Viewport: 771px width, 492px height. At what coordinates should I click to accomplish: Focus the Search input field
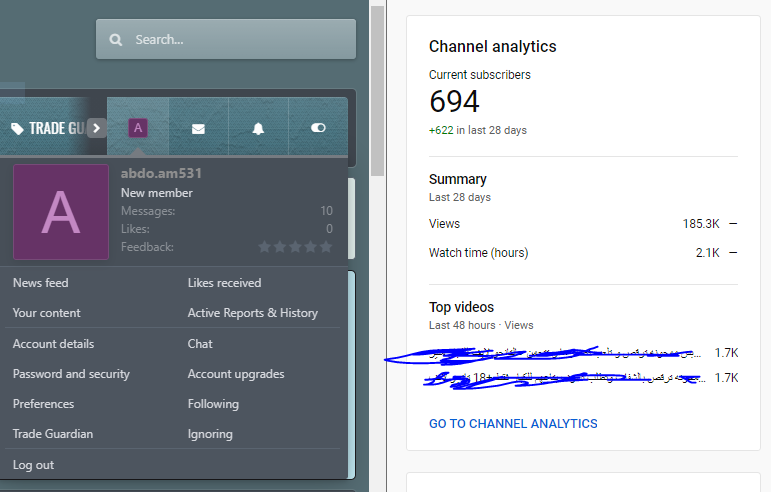tap(226, 39)
